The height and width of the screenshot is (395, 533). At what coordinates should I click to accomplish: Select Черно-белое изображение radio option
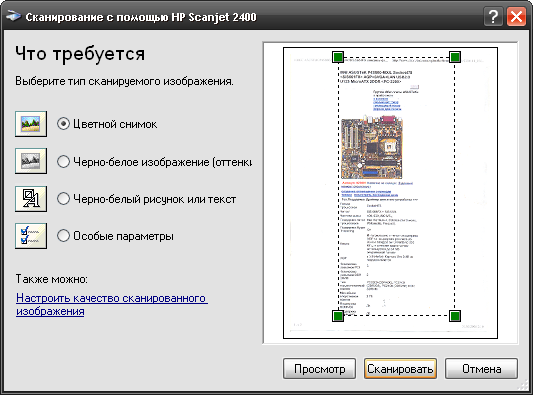pos(64,161)
